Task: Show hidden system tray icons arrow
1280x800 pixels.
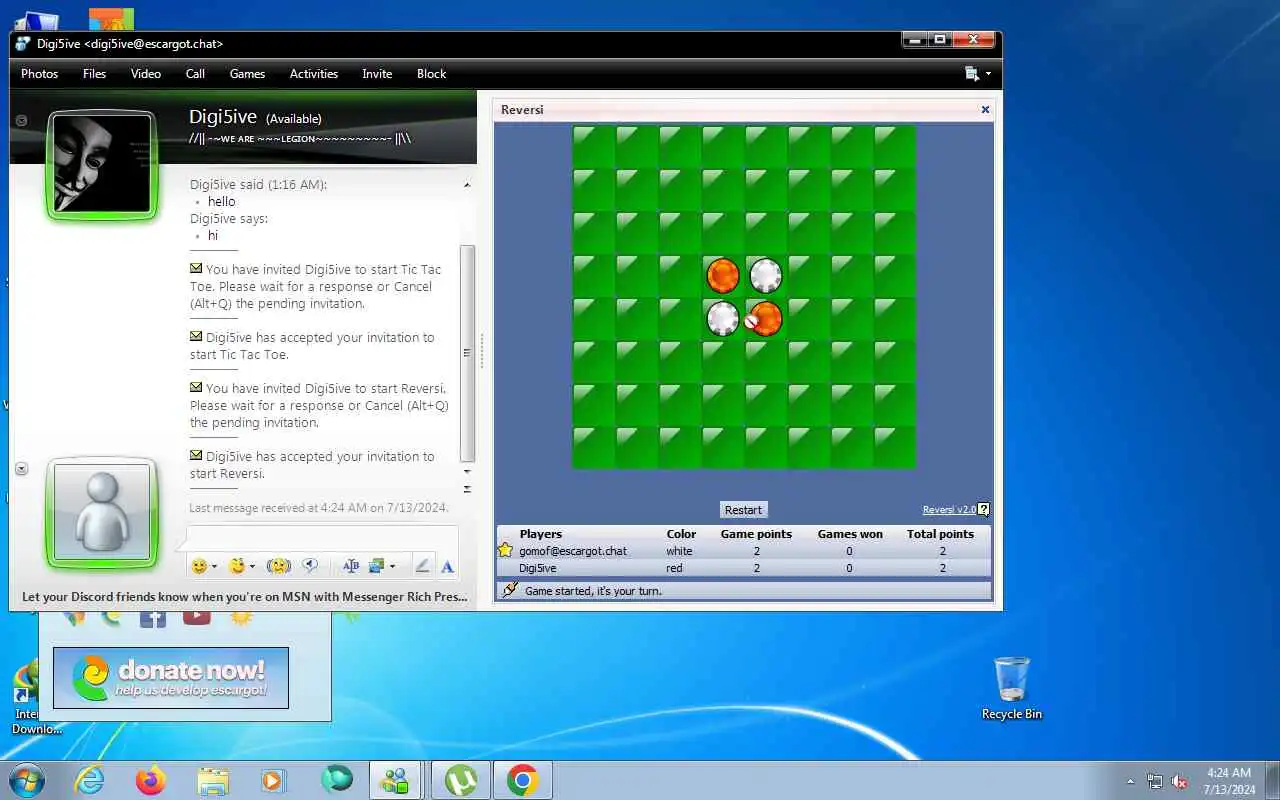Action: [x=1130, y=781]
